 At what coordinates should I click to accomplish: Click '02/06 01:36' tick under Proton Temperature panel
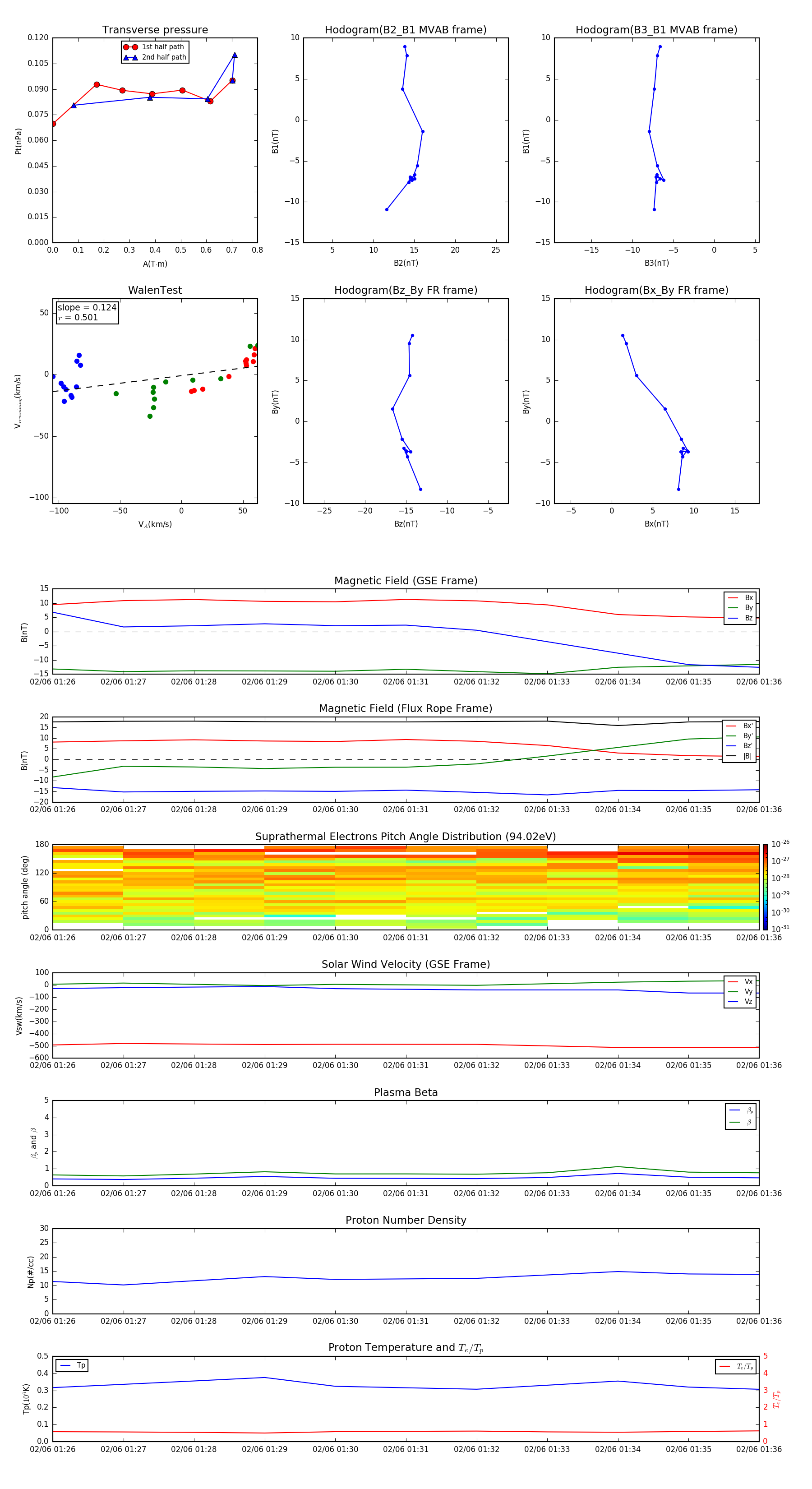tap(759, 1449)
